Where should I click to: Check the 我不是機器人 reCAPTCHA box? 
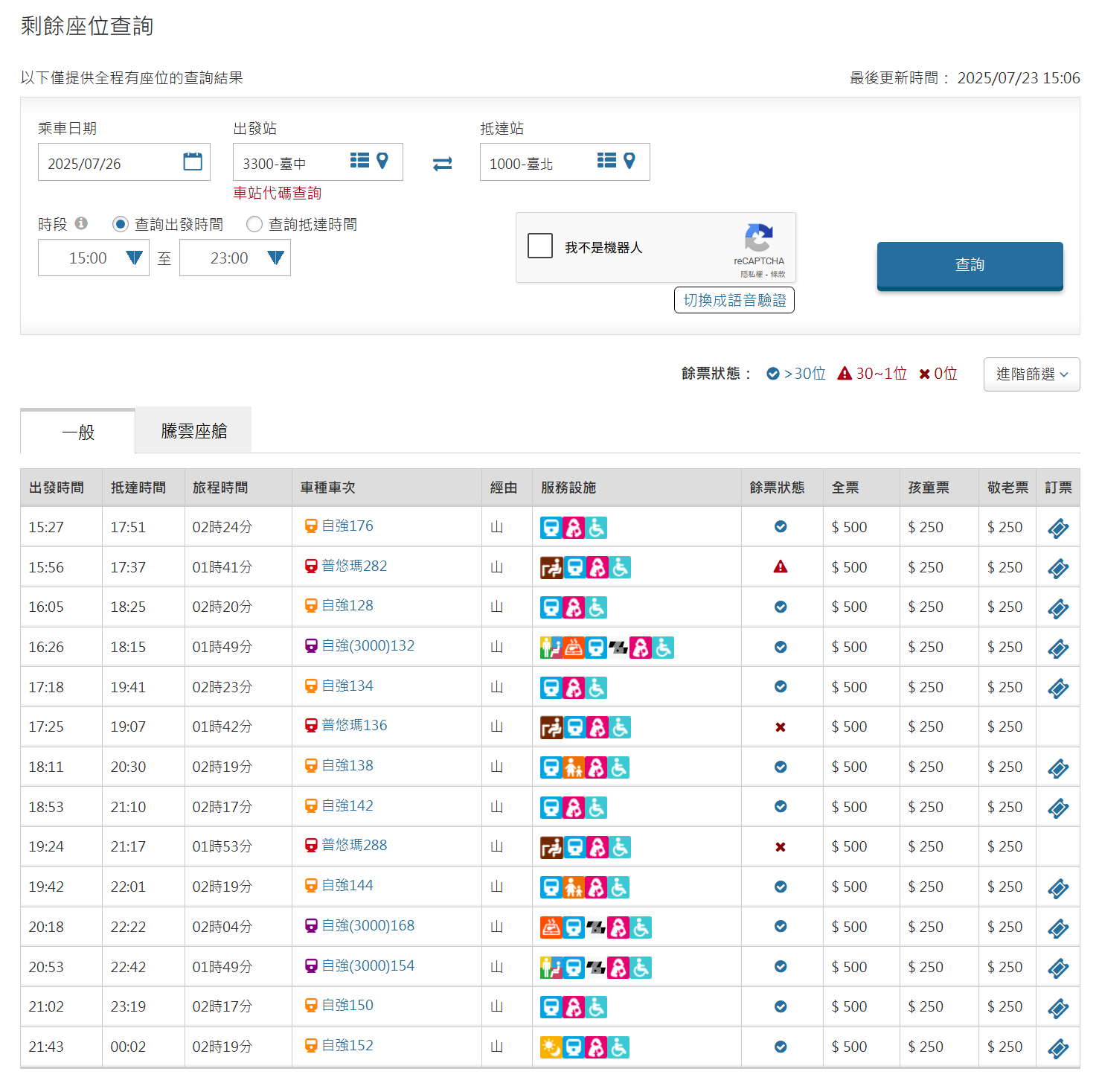pyautogui.click(x=540, y=246)
